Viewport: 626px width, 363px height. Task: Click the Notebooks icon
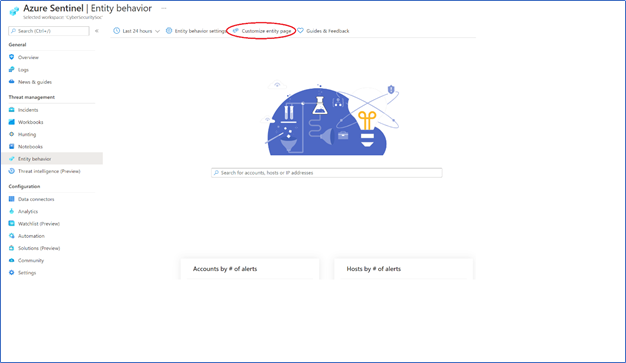(x=12, y=146)
